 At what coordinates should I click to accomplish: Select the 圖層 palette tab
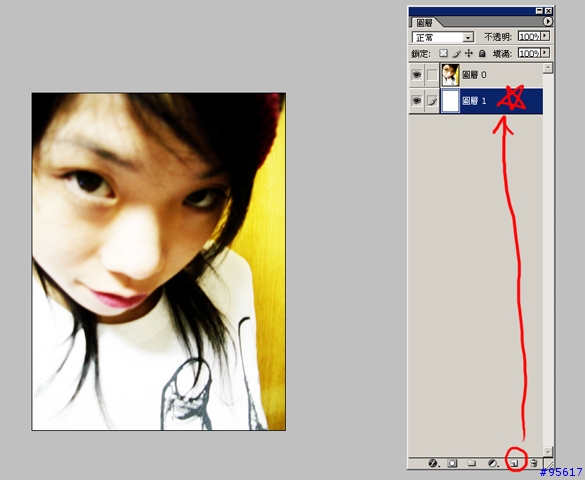(x=425, y=22)
